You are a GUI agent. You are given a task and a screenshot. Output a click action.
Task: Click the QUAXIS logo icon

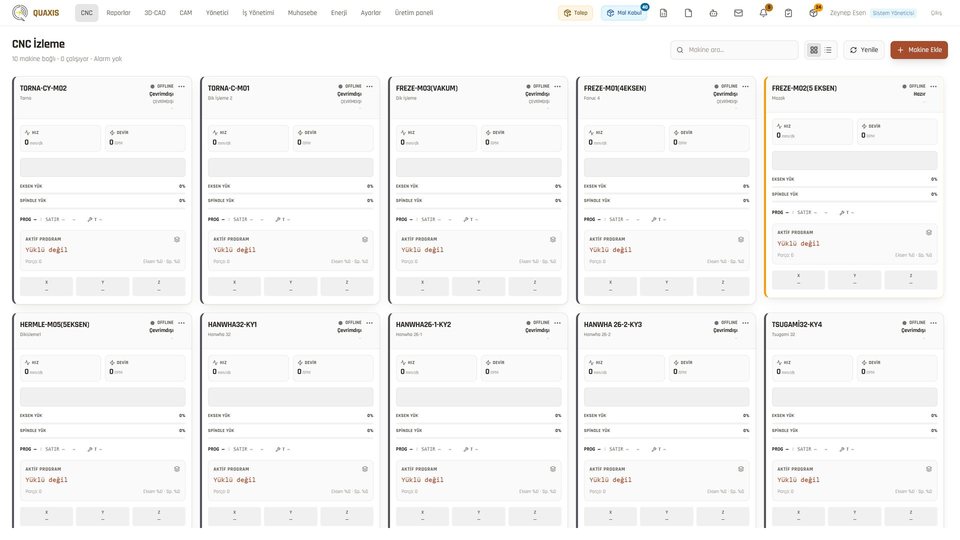coord(20,12)
